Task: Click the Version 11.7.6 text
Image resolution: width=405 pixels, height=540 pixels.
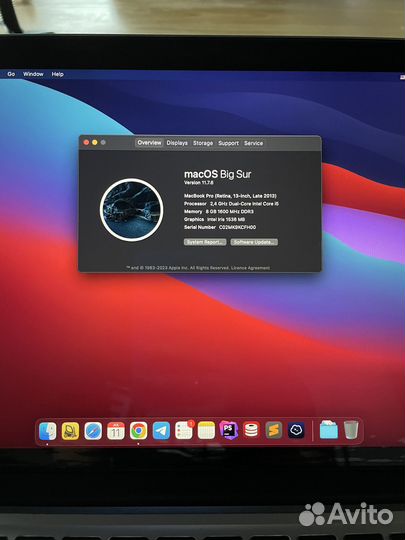Action: click(x=199, y=183)
